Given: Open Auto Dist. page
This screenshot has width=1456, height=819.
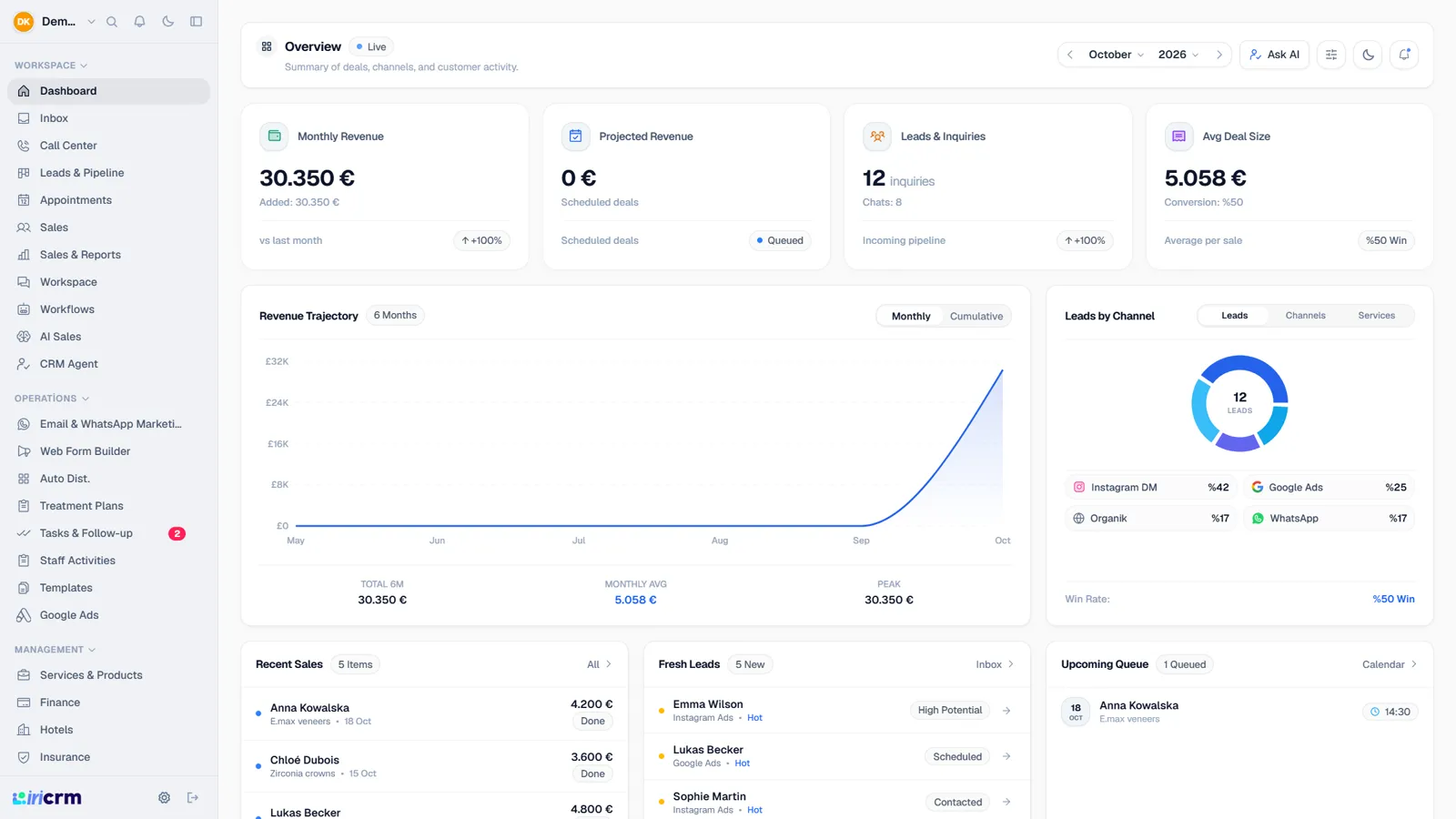Looking at the screenshot, I should 108,479.
